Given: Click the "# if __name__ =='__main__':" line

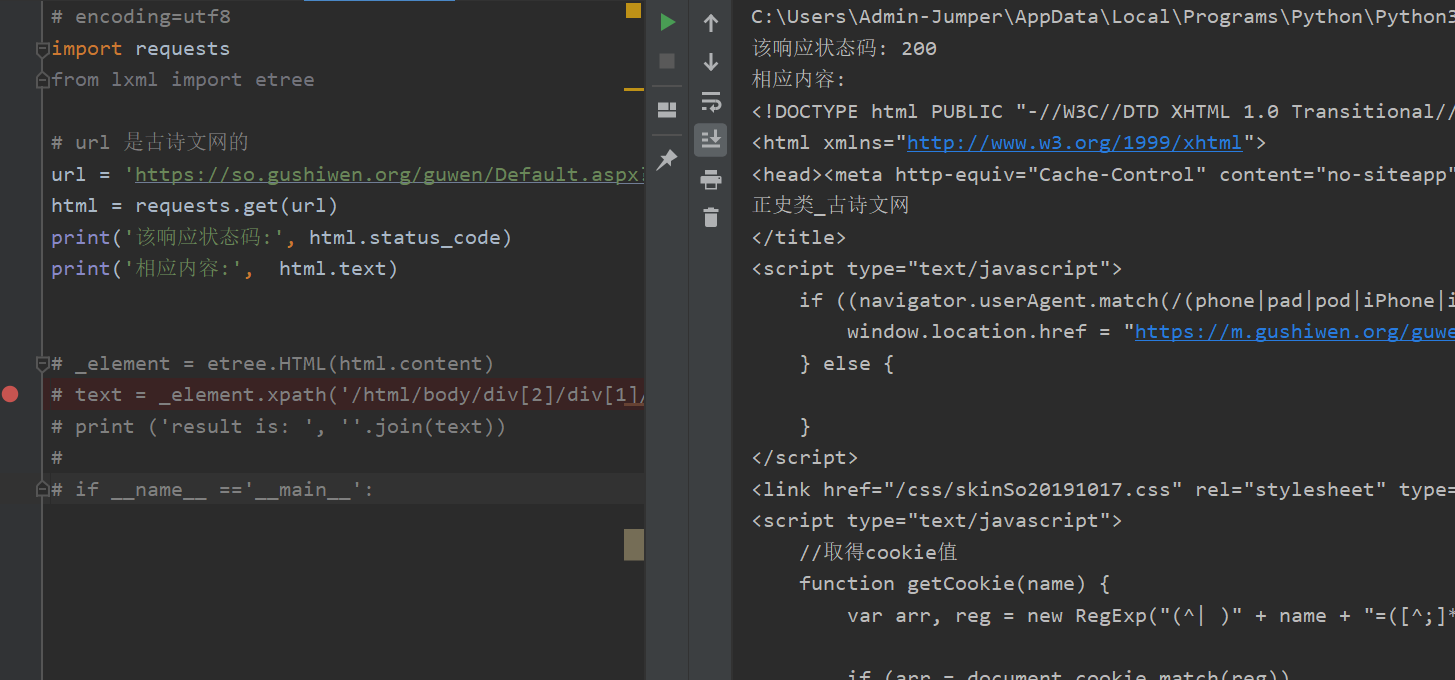Looking at the screenshot, I should click(213, 489).
